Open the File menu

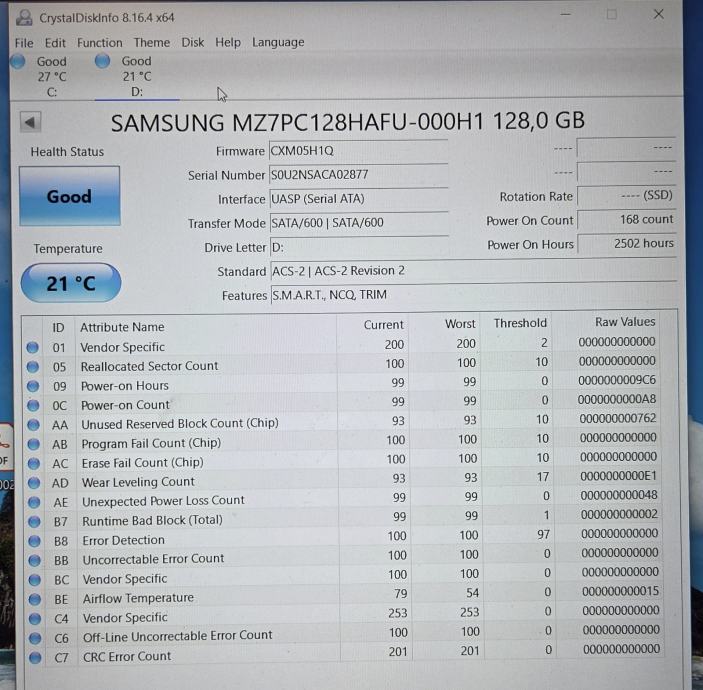(24, 43)
